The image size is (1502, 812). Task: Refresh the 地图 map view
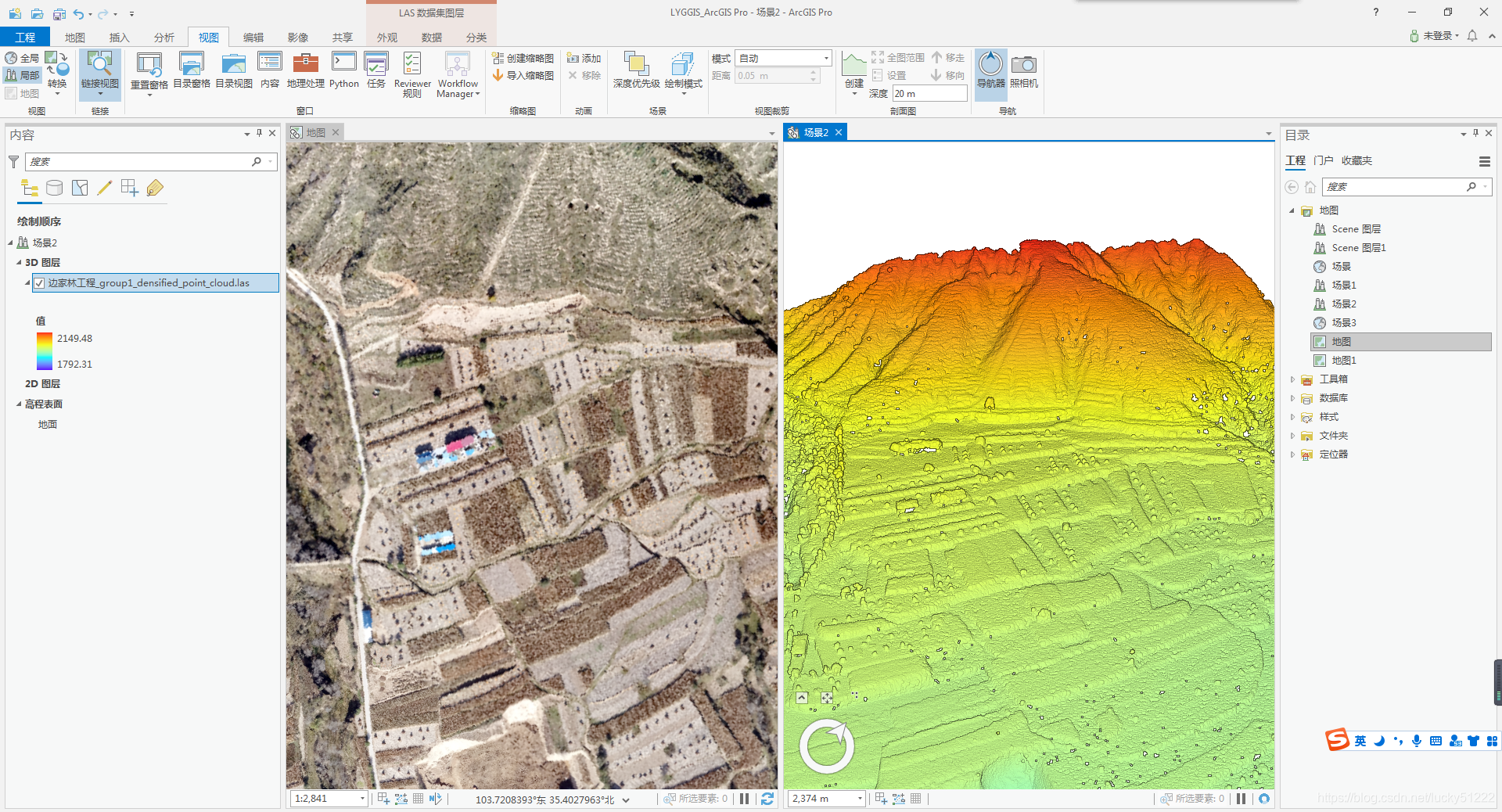click(x=767, y=799)
